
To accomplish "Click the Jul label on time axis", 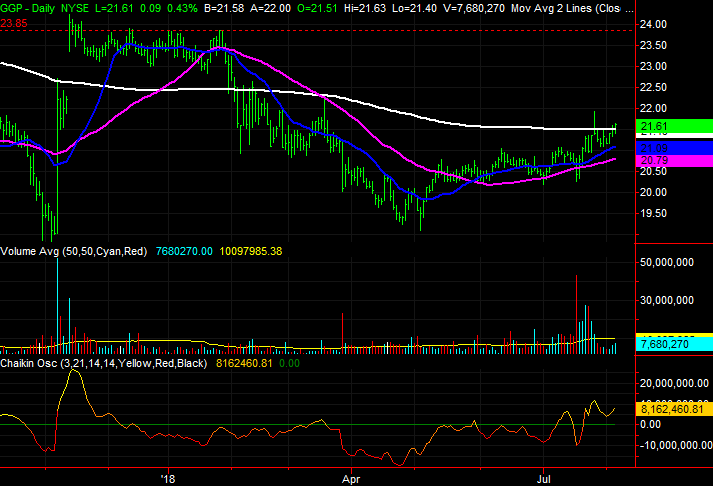I will click(543, 479).
